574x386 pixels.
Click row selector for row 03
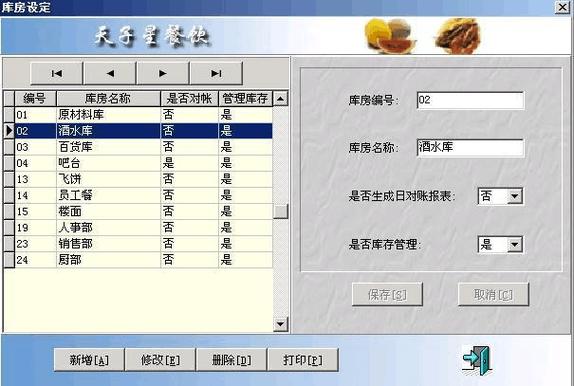pyautogui.click(x=9, y=147)
